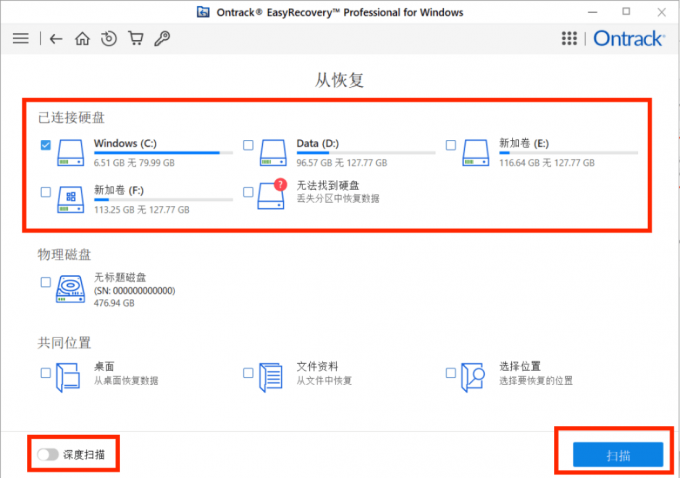Check the 文件资料 checkbox

point(248,373)
